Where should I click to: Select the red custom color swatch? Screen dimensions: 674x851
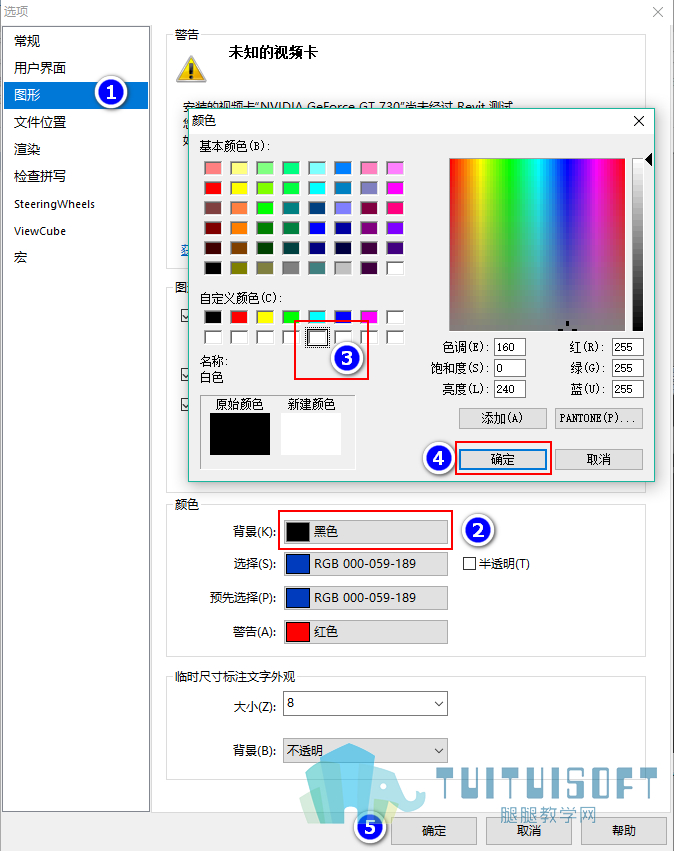[239, 317]
